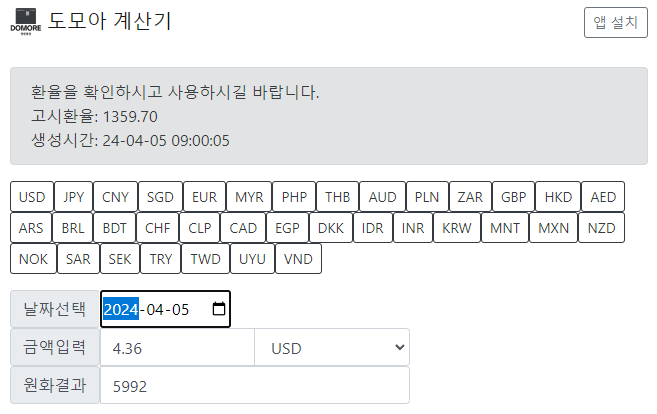Pick the GBP currency button
This screenshot has height=414, width=657.
click(513, 197)
